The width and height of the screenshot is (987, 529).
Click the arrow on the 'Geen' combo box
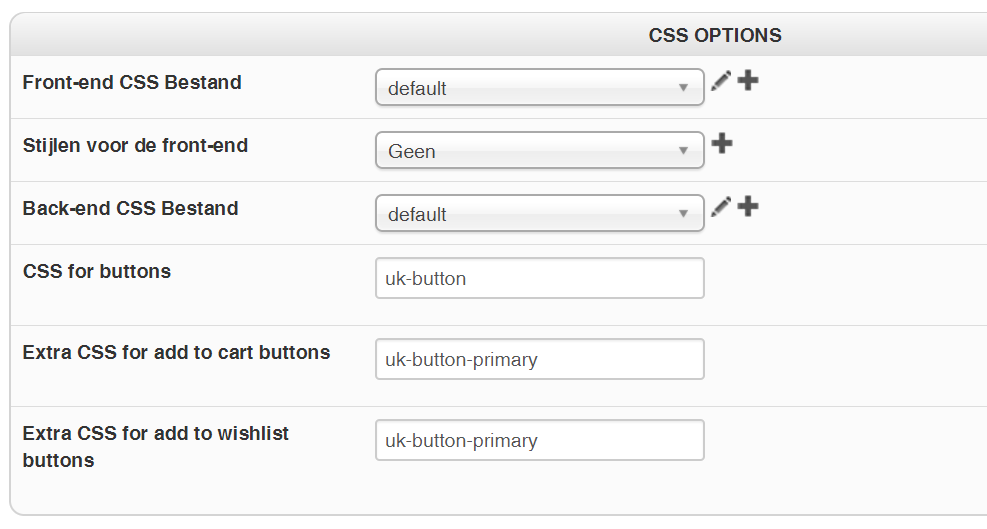pyautogui.click(x=684, y=151)
